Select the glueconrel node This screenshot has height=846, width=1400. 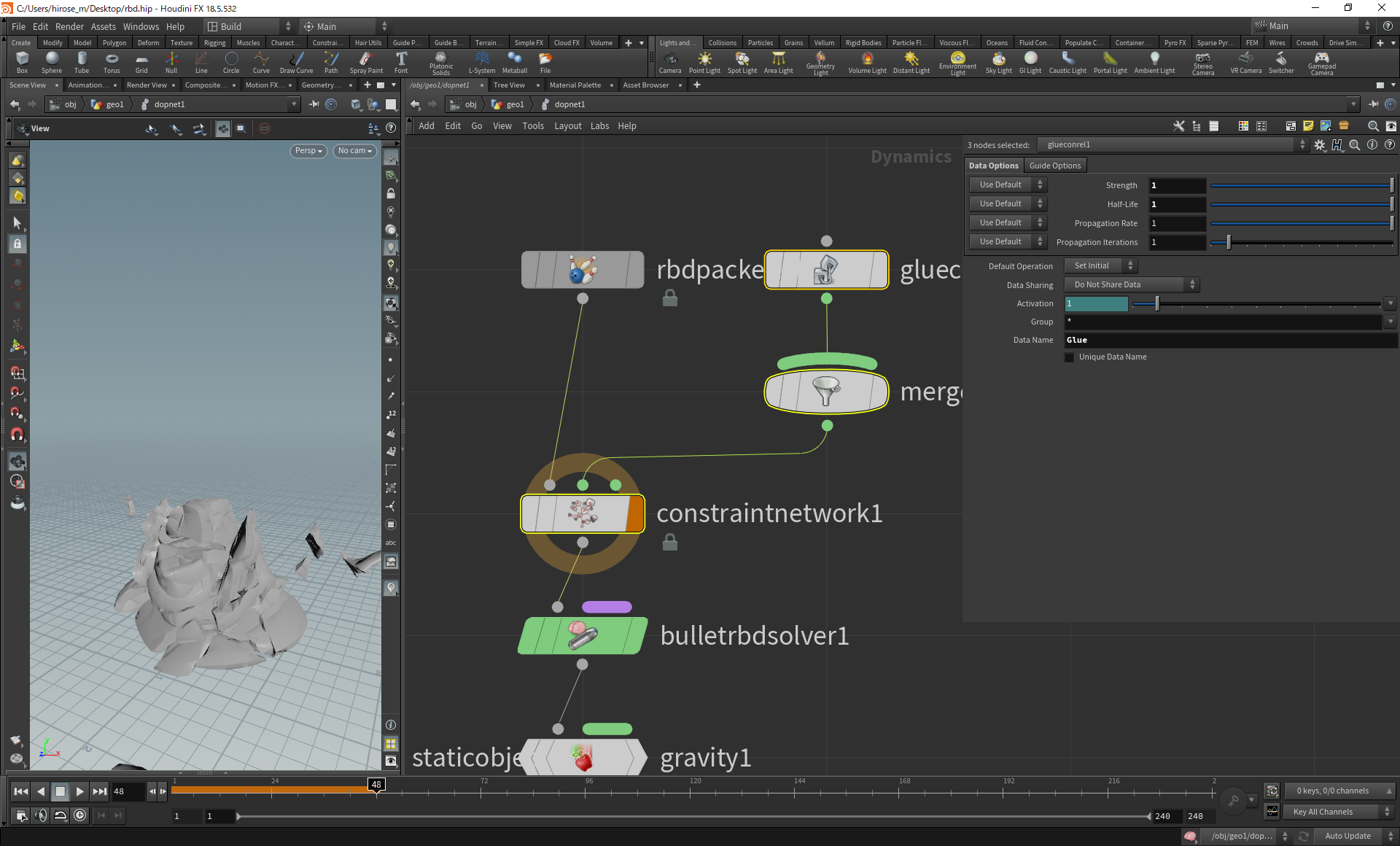(x=826, y=270)
